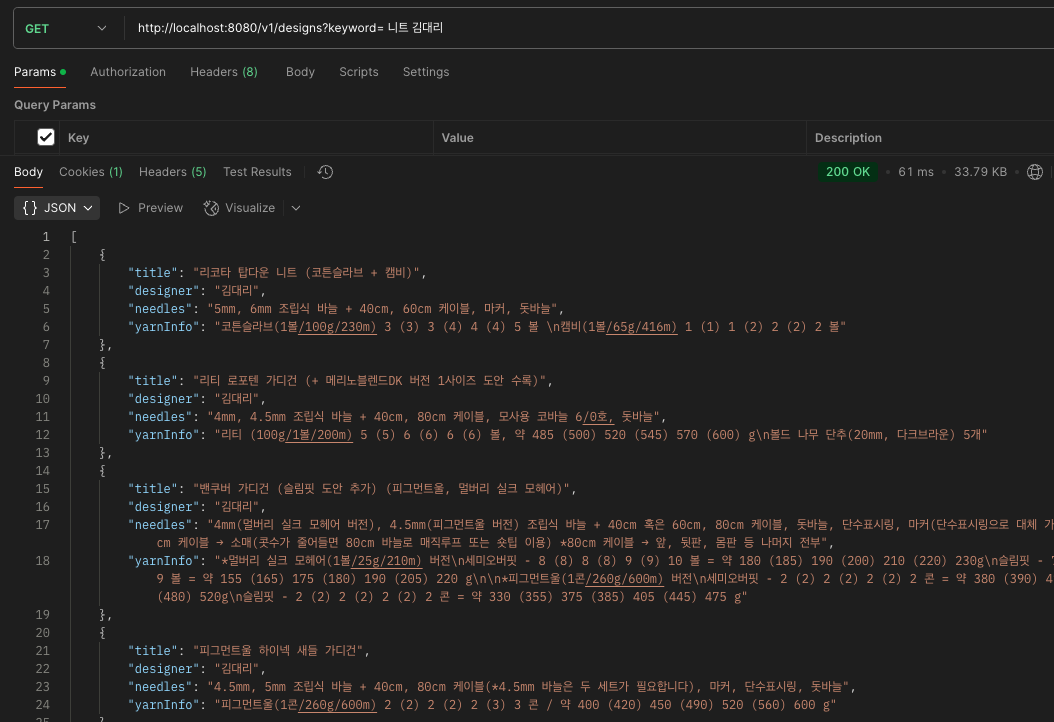This screenshot has width=1054, height=722.
Task: Open the JSON format dropdown
Action: click(x=57, y=208)
